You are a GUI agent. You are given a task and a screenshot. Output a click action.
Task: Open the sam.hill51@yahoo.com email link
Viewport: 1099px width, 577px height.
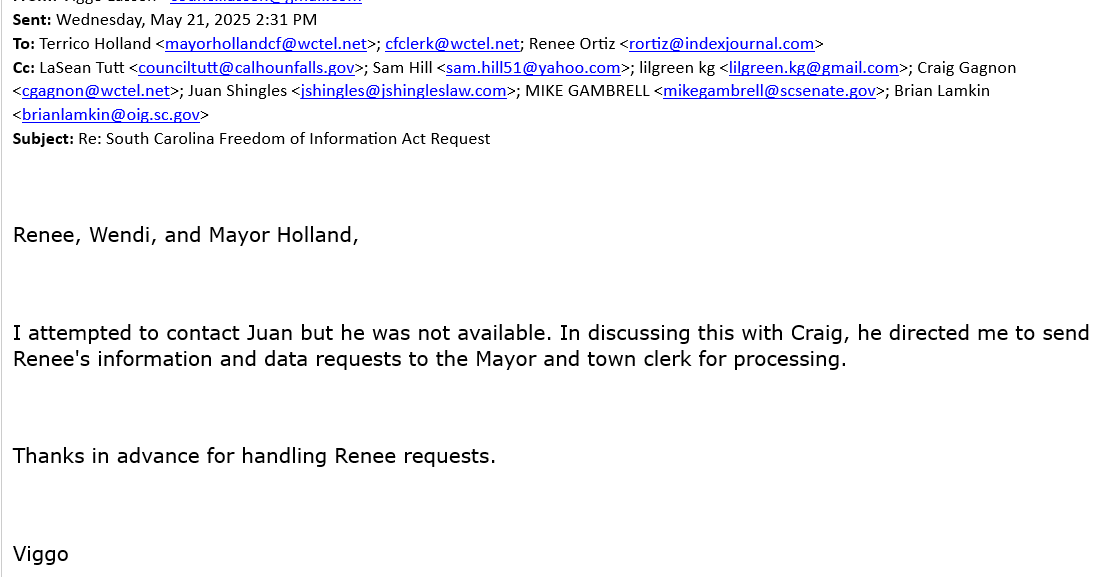[x=533, y=68]
